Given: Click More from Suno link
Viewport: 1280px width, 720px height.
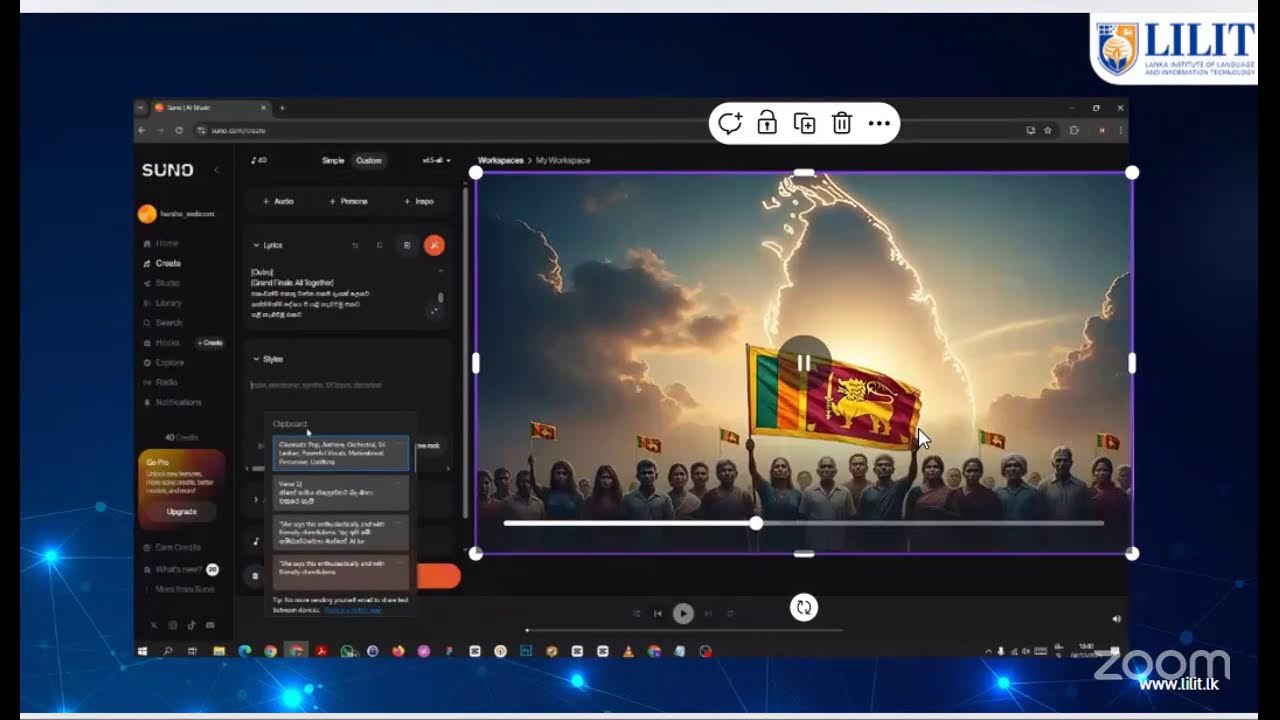Looking at the screenshot, I should click(179, 589).
